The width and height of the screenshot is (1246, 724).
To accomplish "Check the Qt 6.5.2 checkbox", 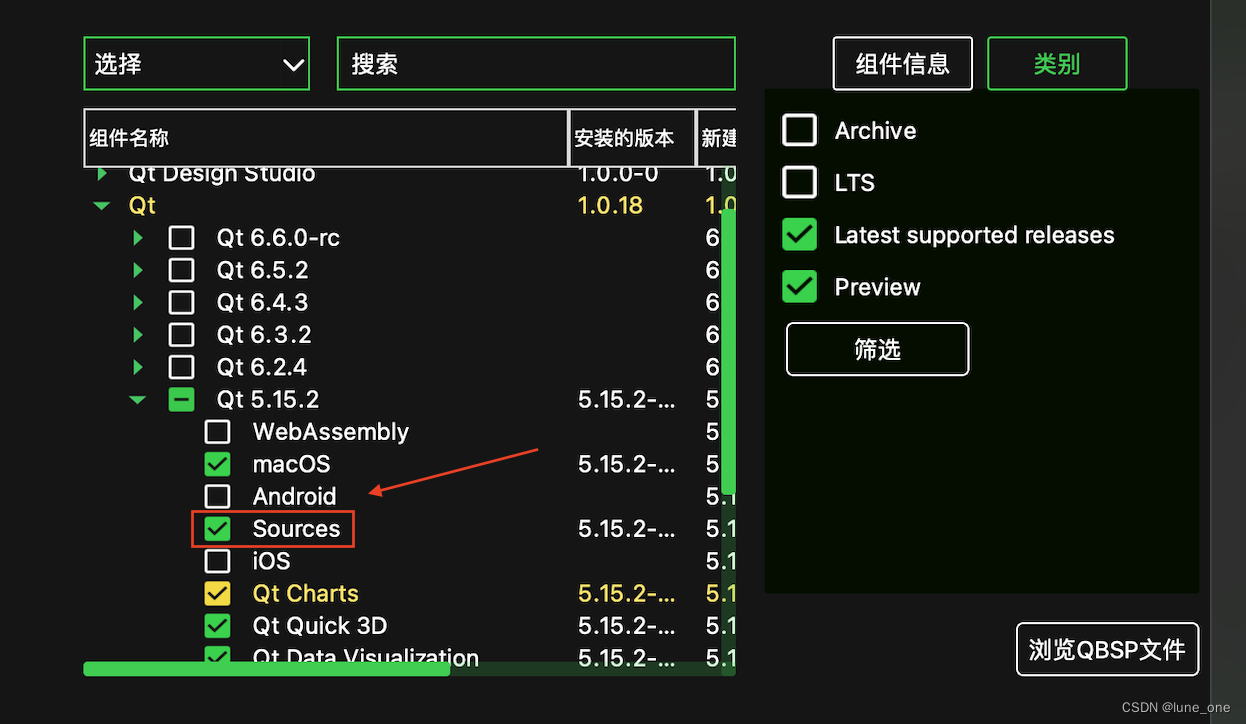I will [181, 270].
